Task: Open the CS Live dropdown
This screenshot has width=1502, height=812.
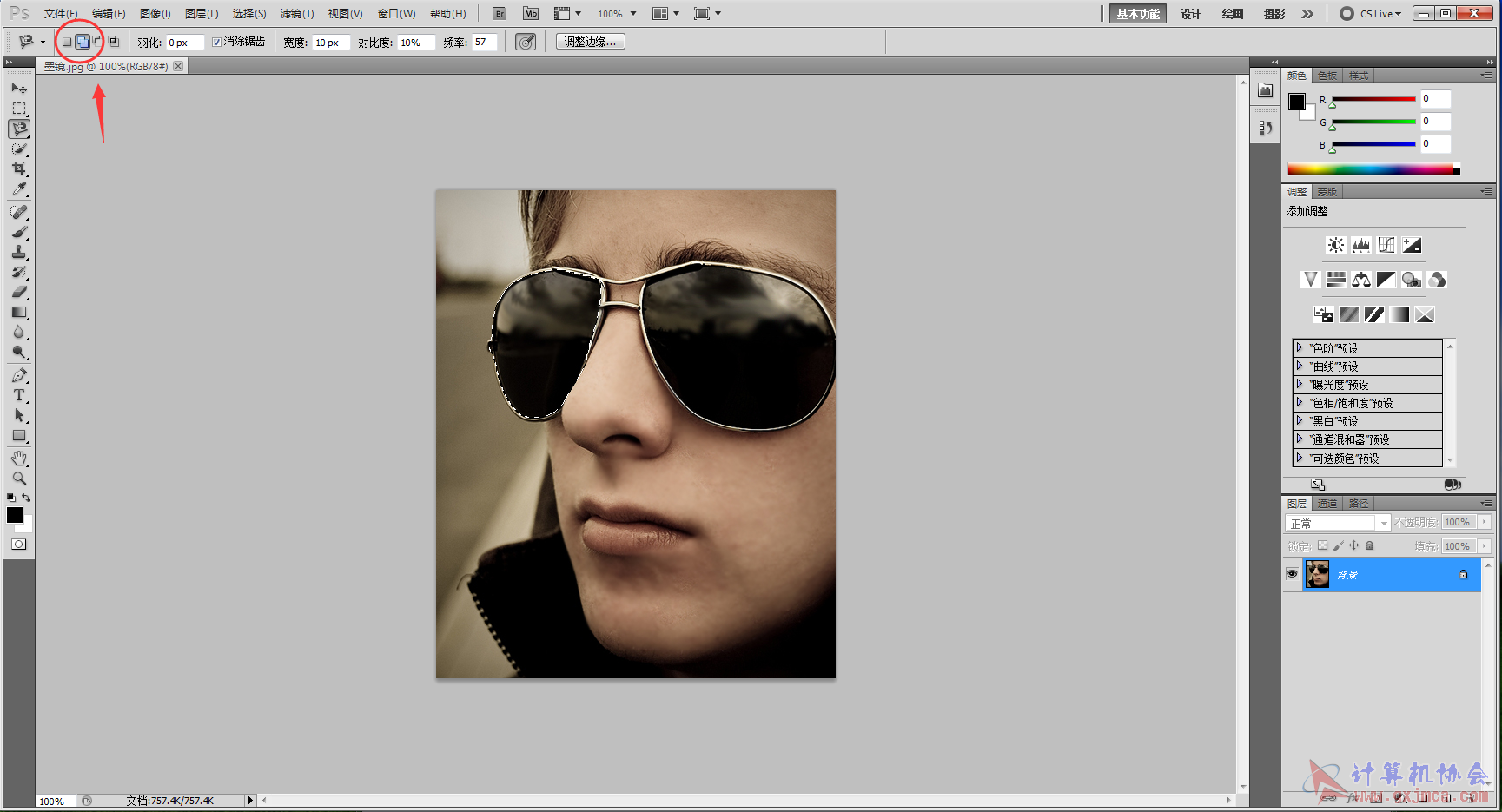Action: tap(1371, 13)
